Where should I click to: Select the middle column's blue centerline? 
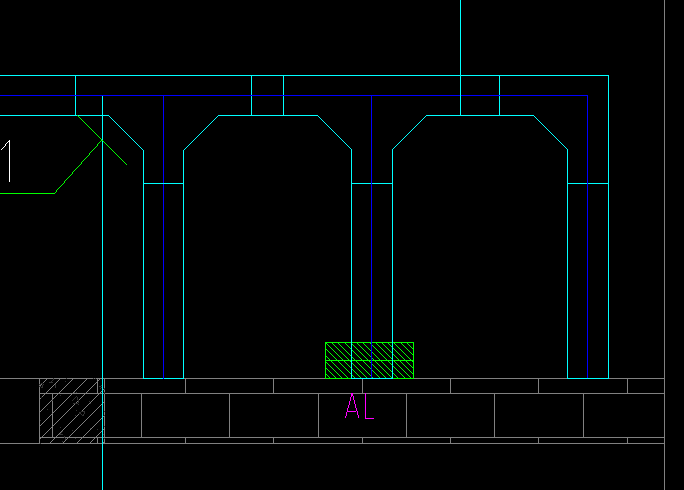click(372, 237)
